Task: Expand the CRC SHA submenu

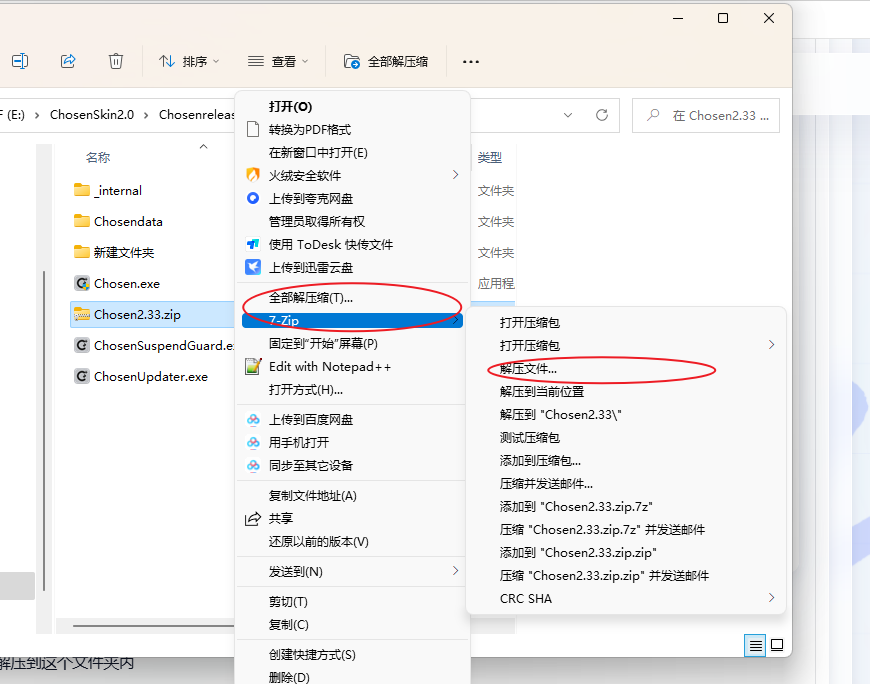Action: click(772, 598)
